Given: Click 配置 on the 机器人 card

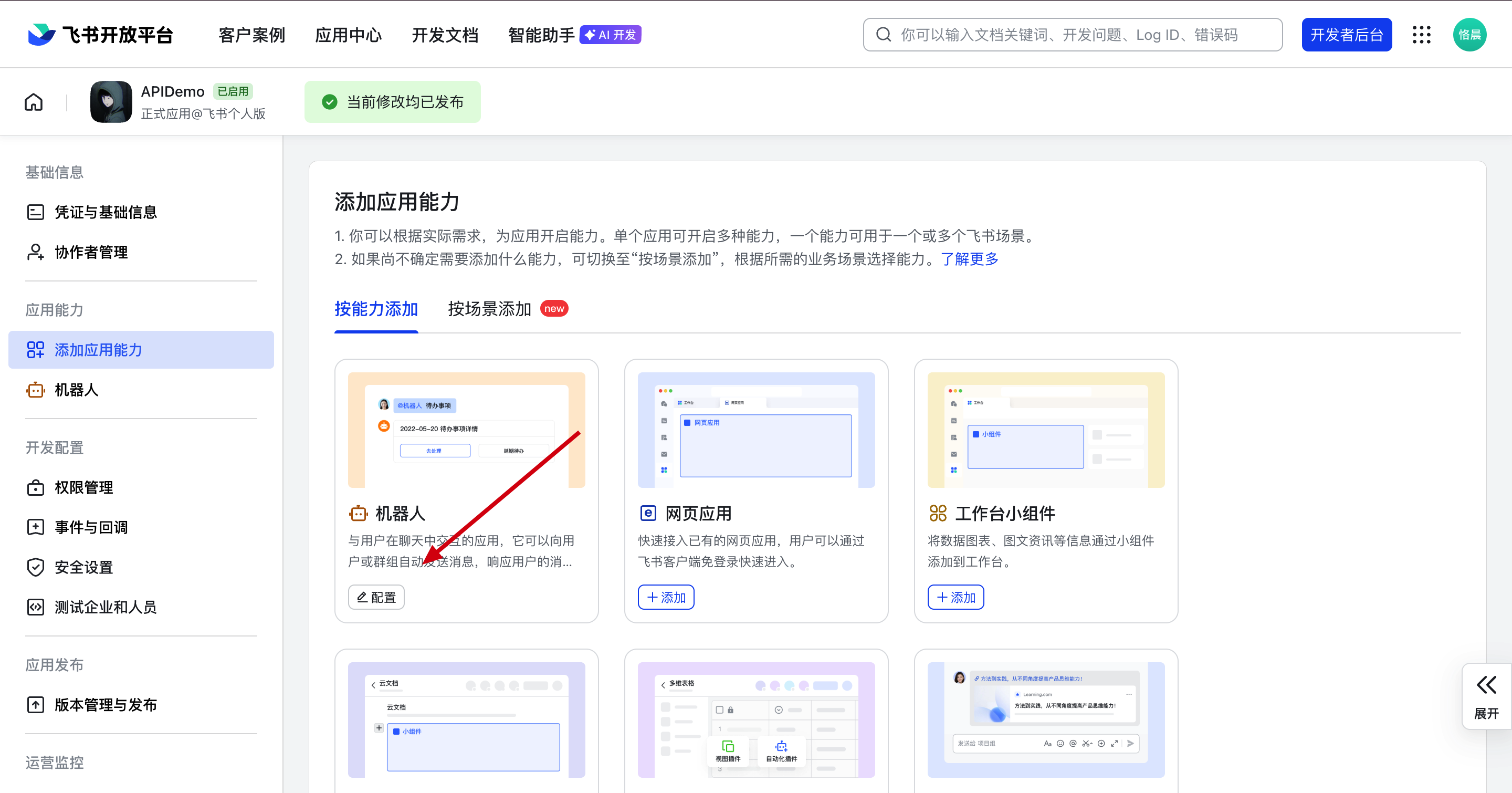Looking at the screenshot, I should tap(376, 597).
